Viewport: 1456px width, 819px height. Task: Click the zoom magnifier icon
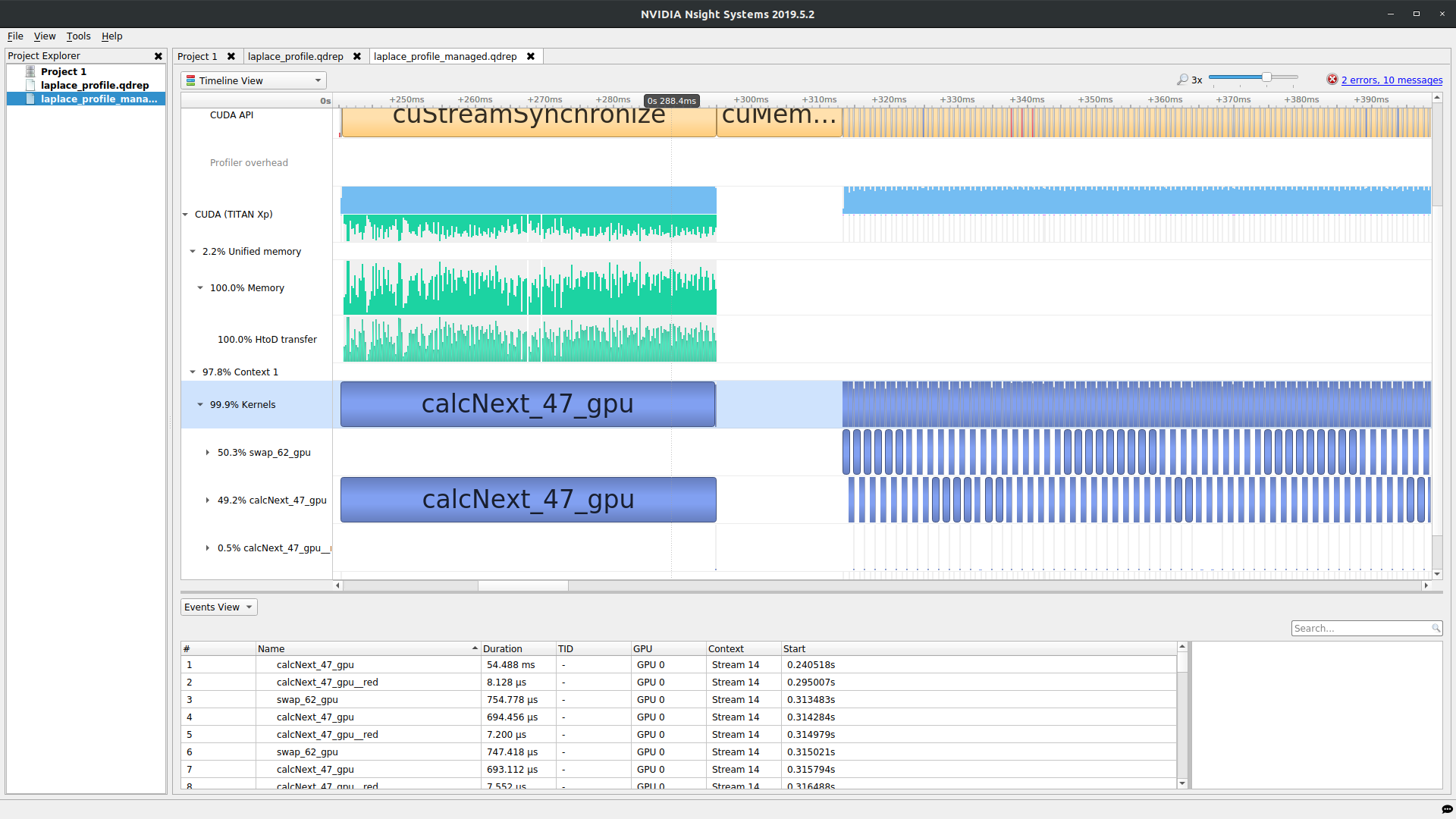click(1182, 80)
